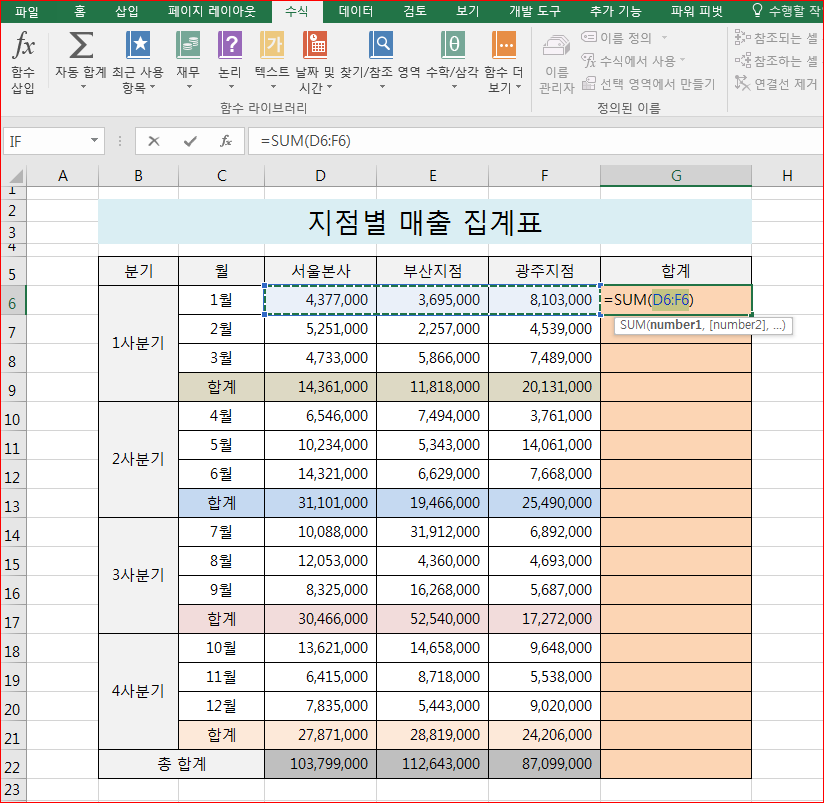
Task: Expand the 텍스트 dropdown arrow
Action: click(273, 87)
